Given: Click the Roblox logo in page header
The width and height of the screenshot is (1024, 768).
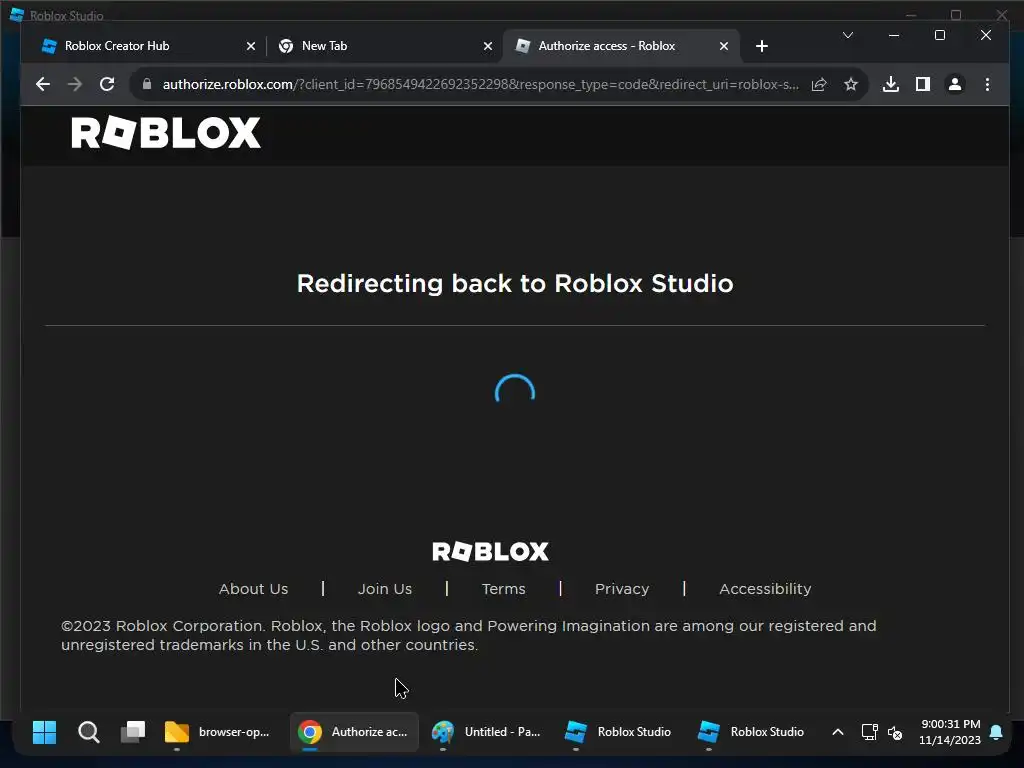Looking at the screenshot, I should click(x=166, y=133).
